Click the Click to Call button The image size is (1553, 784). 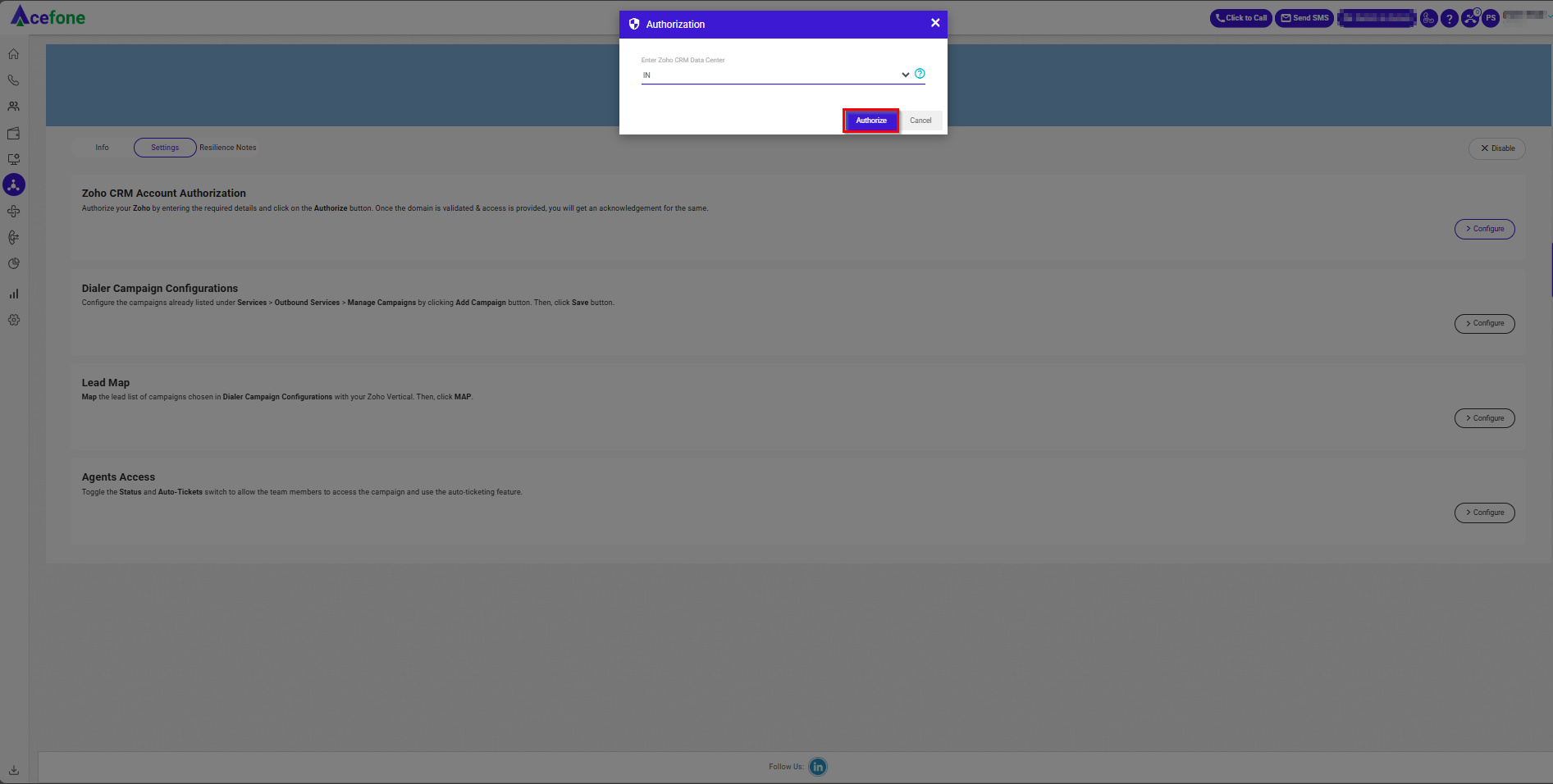point(1240,18)
